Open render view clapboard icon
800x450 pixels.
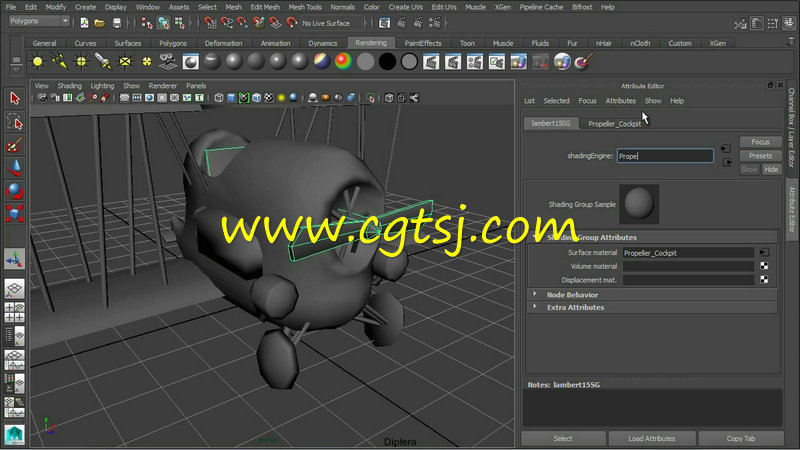[384, 23]
